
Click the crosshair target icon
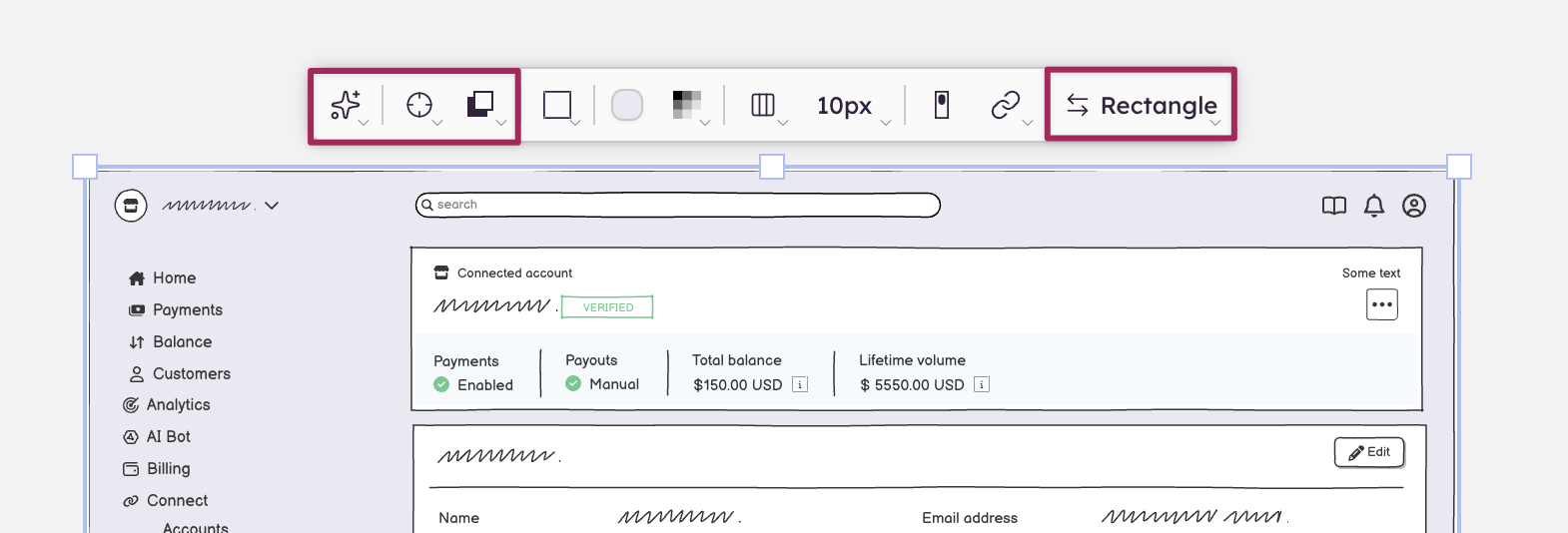coord(419,105)
